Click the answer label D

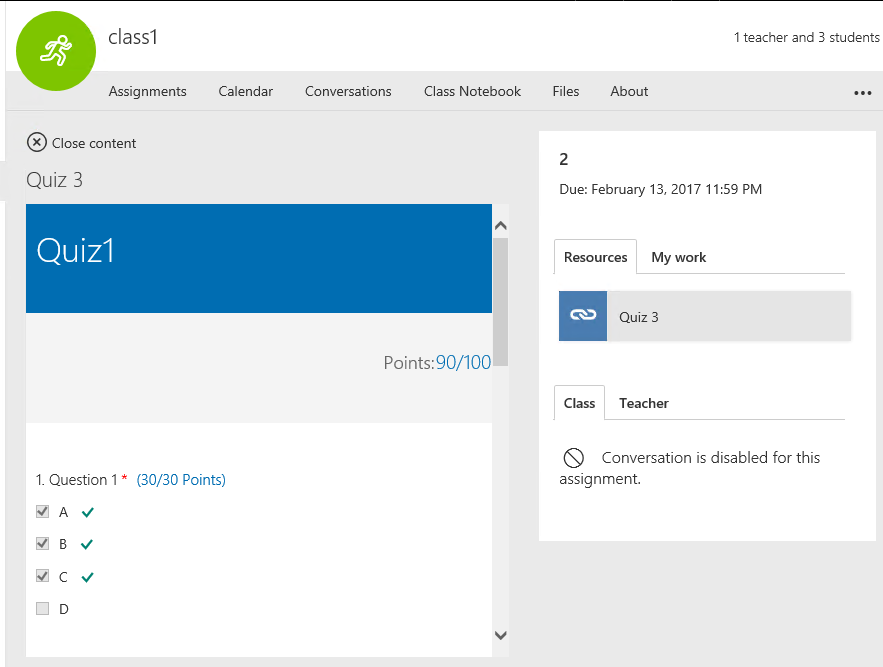pos(64,609)
